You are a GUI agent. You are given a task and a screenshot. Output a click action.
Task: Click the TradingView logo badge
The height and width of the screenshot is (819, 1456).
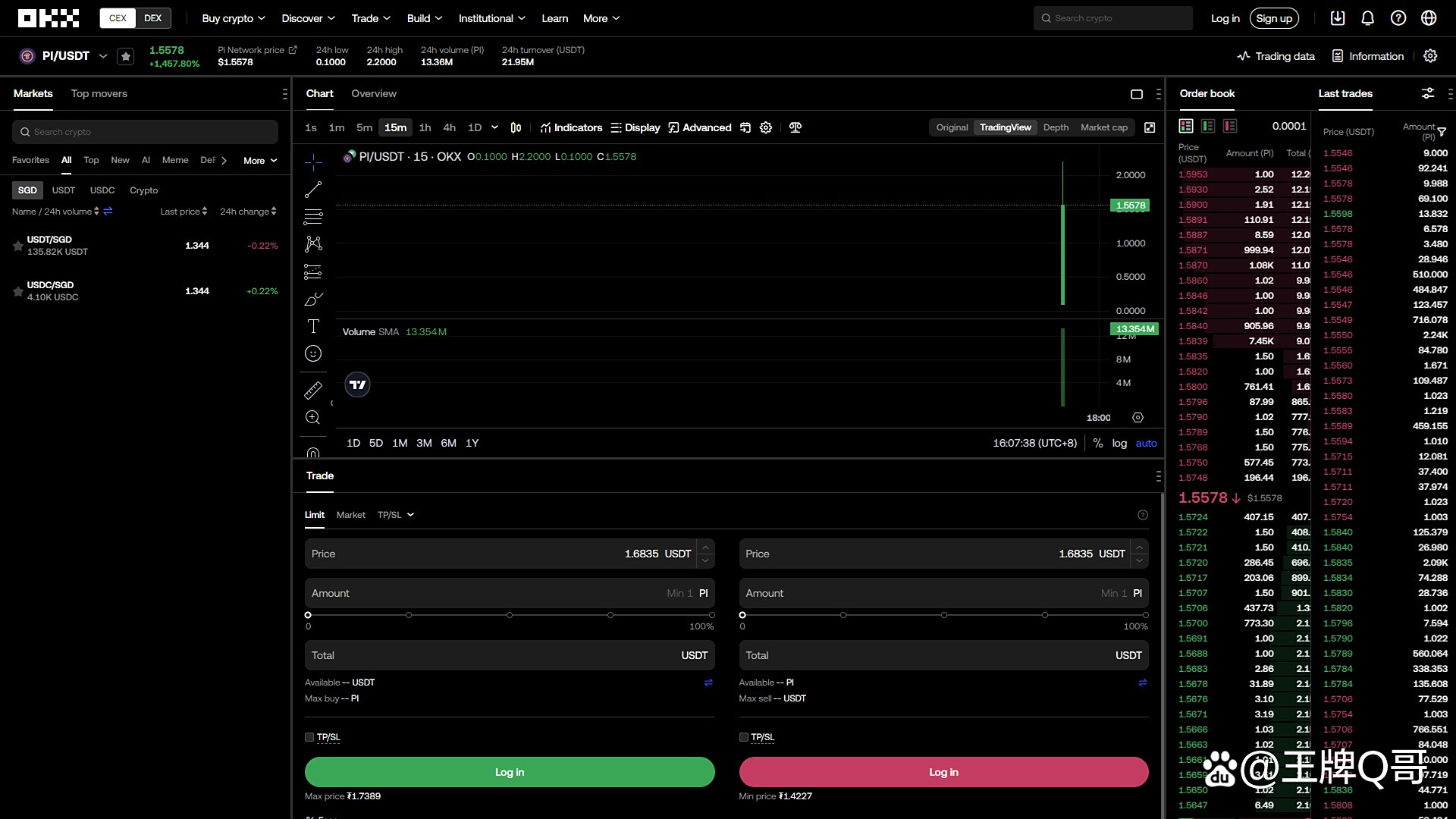pos(358,385)
